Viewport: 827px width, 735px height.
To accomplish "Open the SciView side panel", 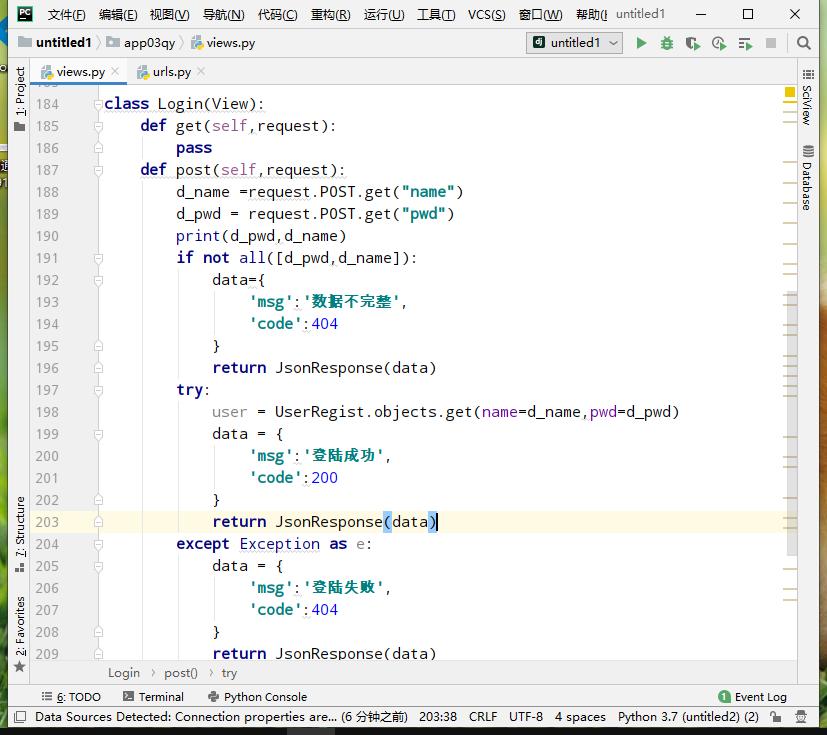I will (x=806, y=98).
